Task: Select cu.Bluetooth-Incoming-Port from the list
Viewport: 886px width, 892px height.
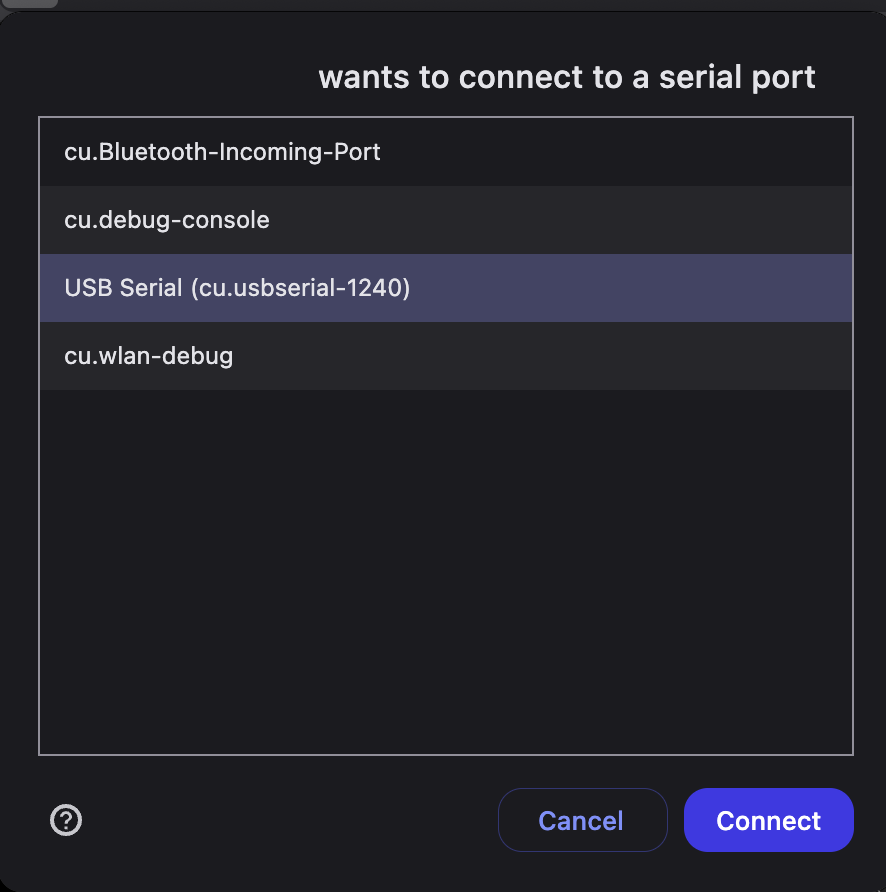Action: click(x=446, y=152)
